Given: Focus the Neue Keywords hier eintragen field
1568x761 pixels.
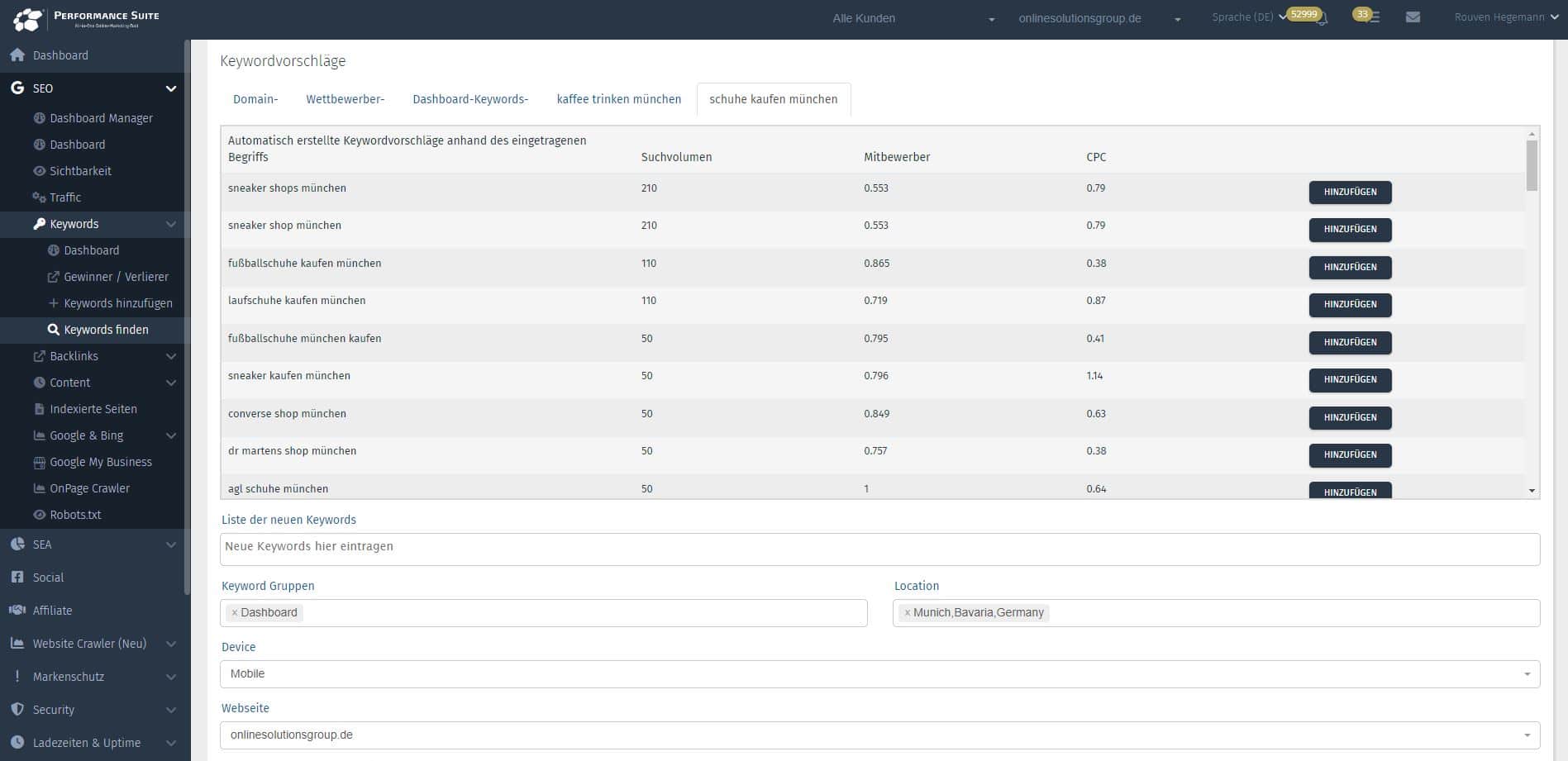Looking at the screenshot, I should pos(879,549).
